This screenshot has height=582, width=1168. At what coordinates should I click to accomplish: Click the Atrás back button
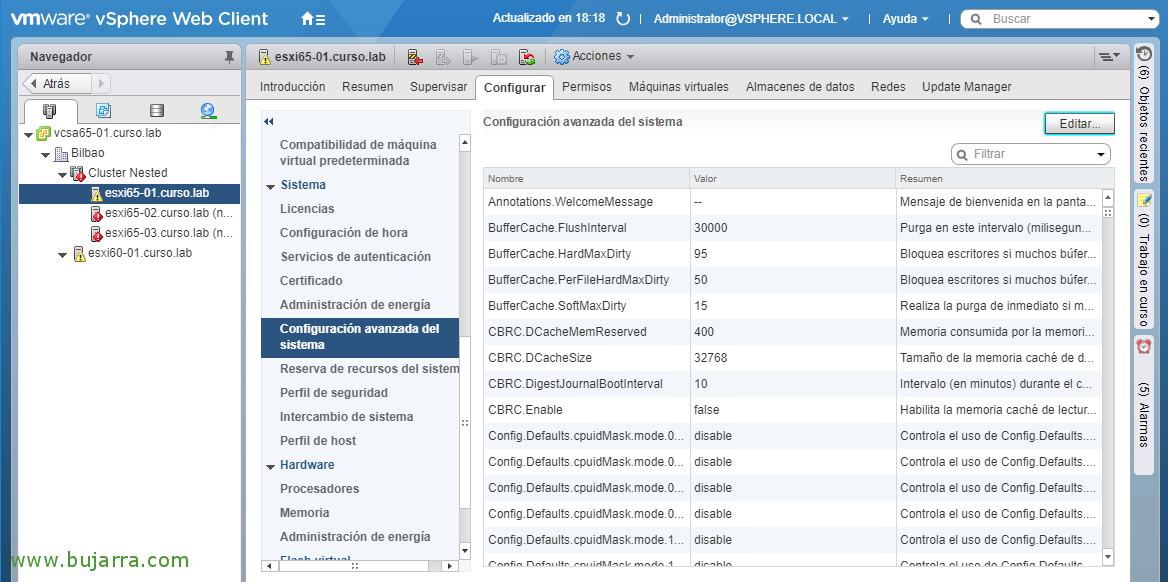coord(57,83)
